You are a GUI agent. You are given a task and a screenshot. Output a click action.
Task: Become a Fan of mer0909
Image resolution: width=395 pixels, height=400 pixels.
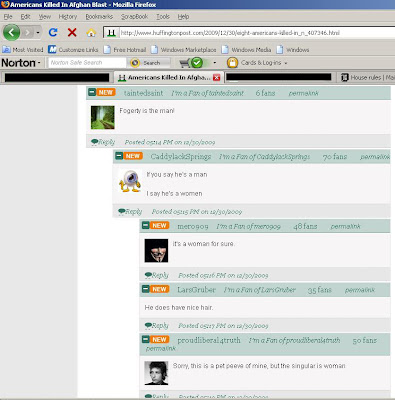[248, 227]
